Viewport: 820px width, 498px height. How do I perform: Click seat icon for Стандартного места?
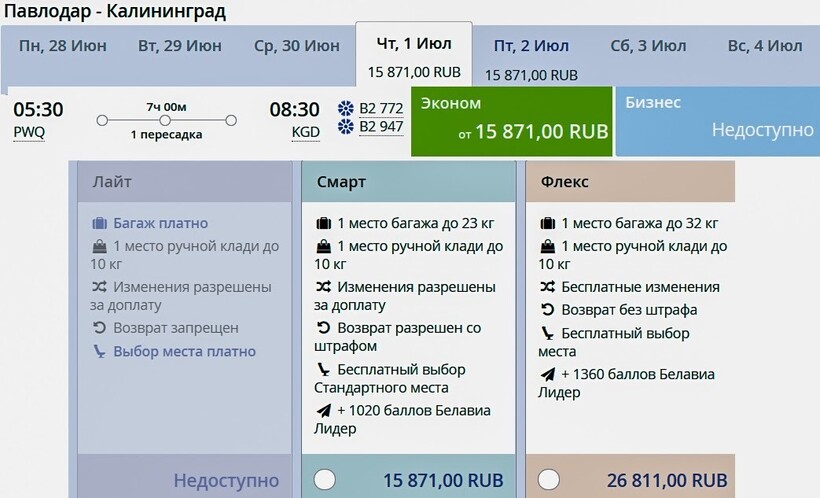324,370
